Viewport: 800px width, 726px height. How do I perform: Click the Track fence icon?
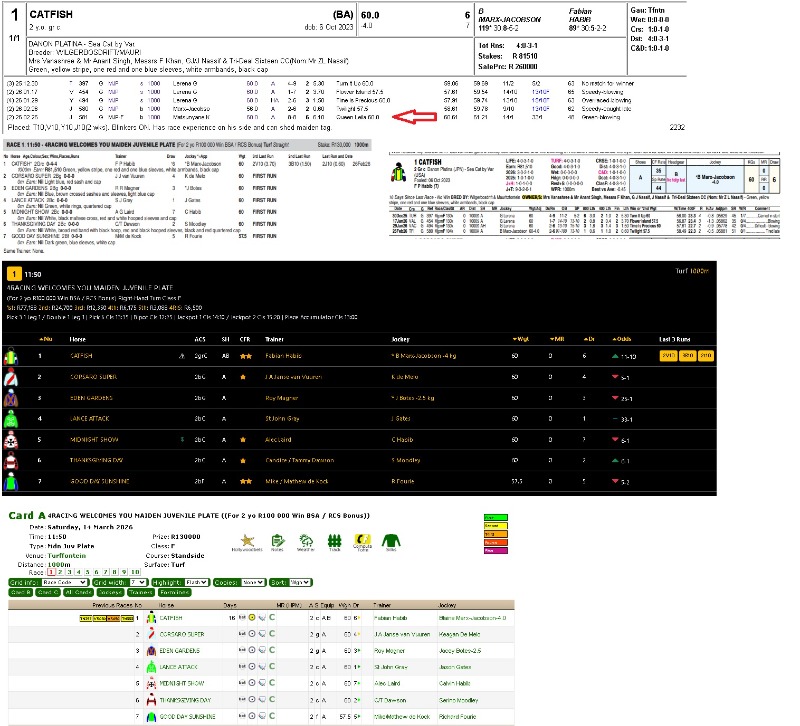pyautogui.click(x=332, y=540)
